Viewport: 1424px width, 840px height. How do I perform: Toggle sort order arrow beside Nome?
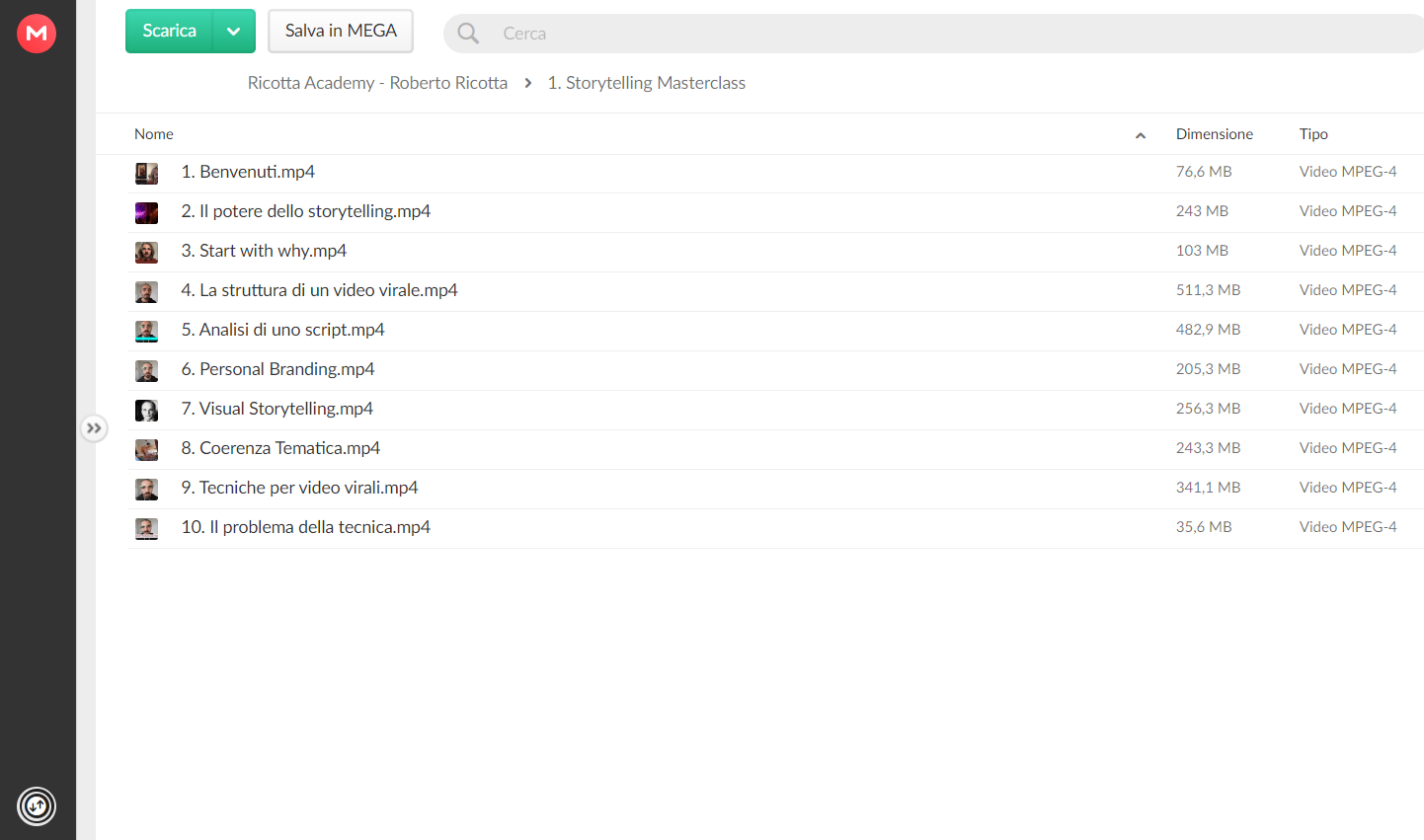point(1141,135)
